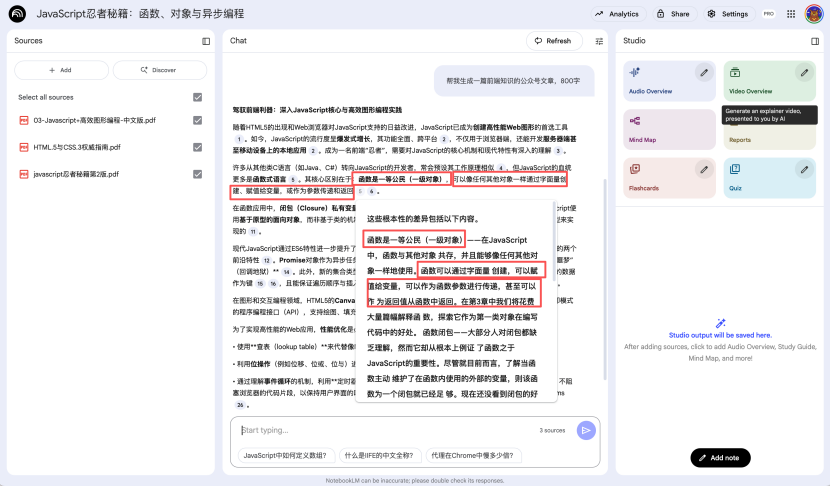The width and height of the screenshot is (830, 486).
Task: Open the Google apps grid icon
Action: click(791, 14)
